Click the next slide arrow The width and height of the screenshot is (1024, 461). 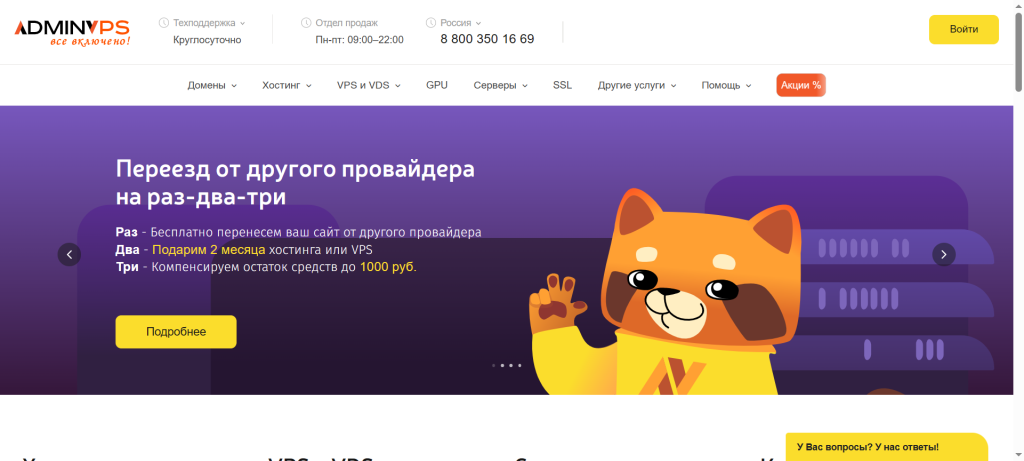[x=944, y=254]
